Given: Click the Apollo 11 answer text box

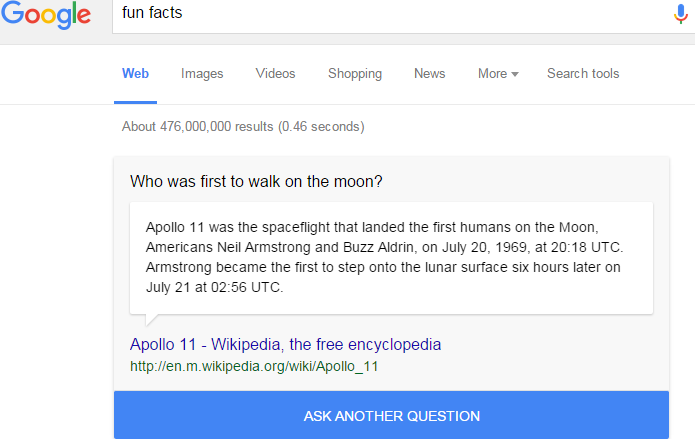Looking at the screenshot, I should point(391,258).
